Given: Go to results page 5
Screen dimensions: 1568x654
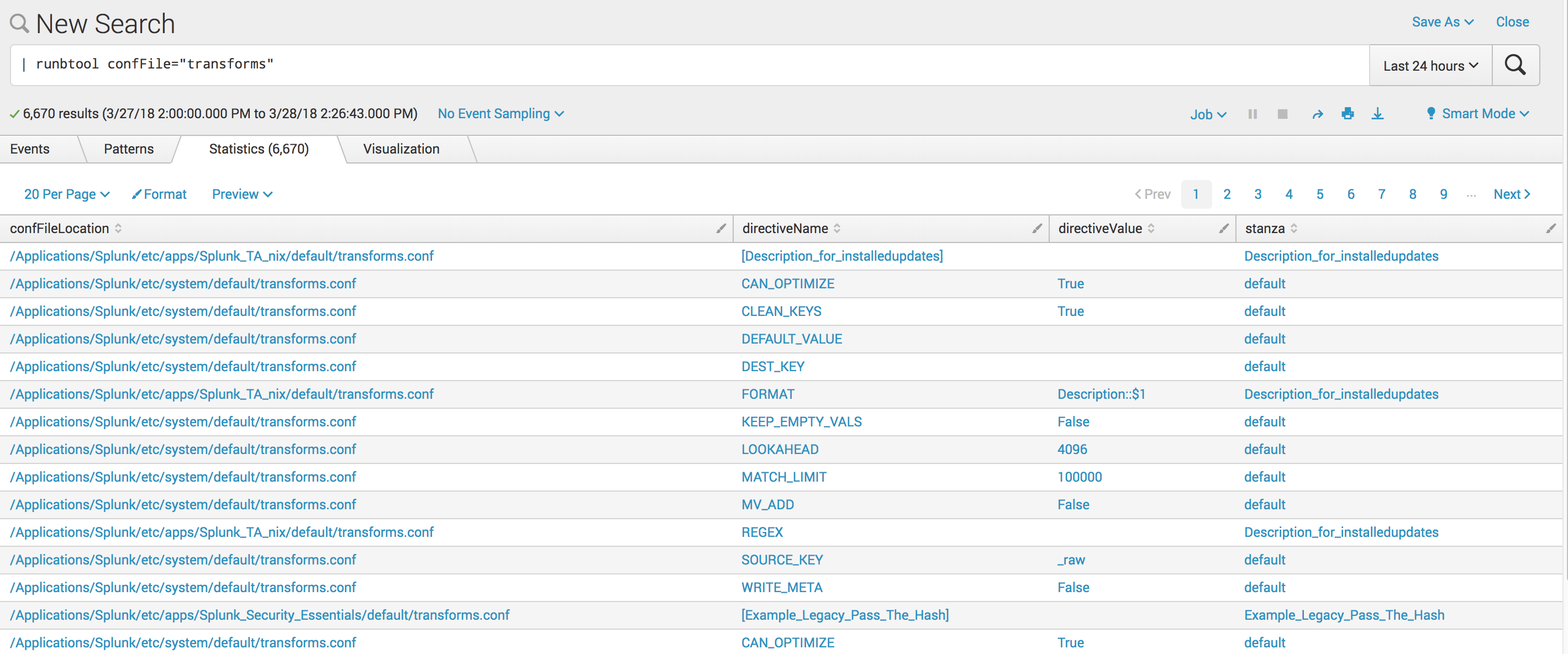Looking at the screenshot, I should tap(1320, 194).
